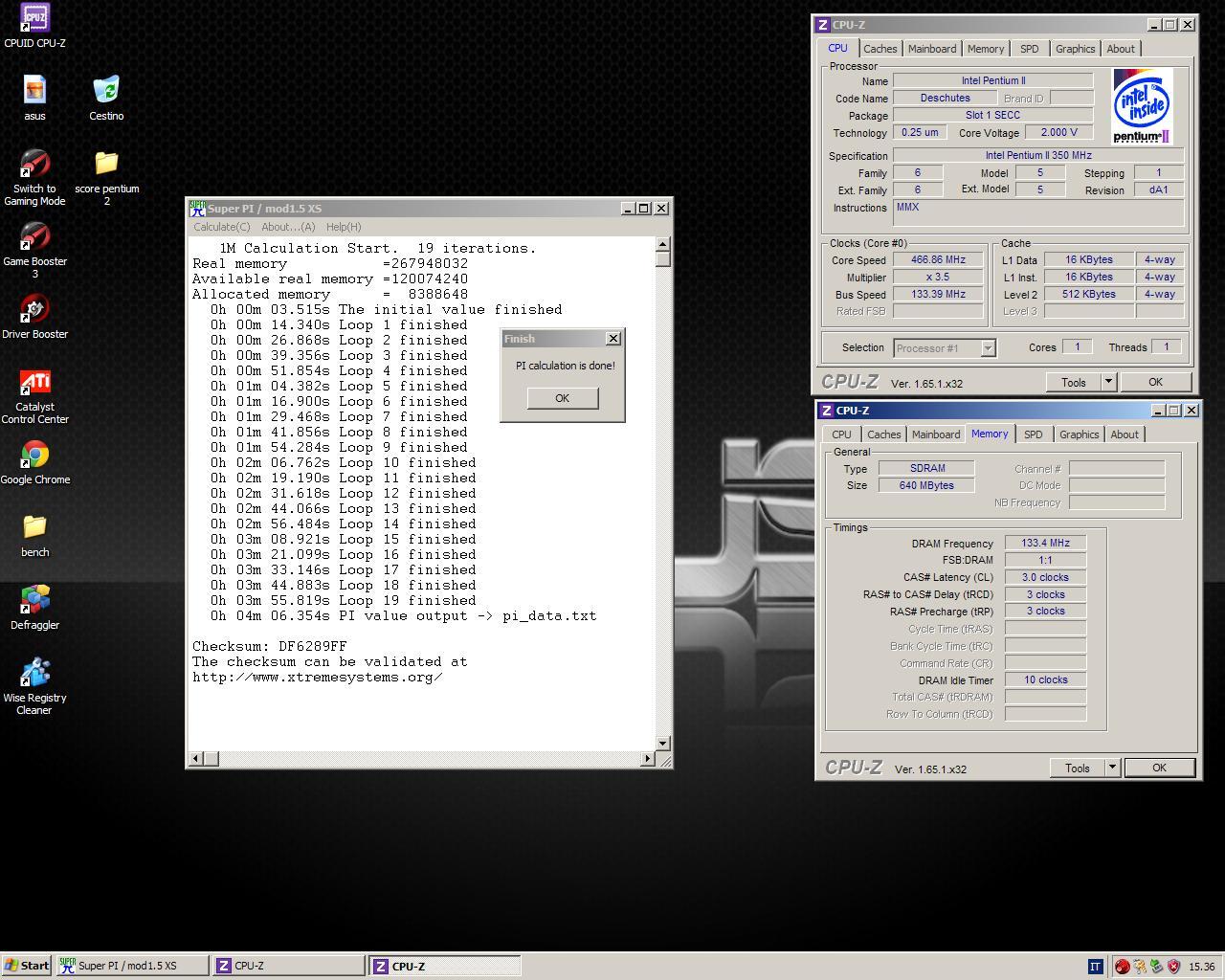Open Catalyst Control Center shortcut

34,396
